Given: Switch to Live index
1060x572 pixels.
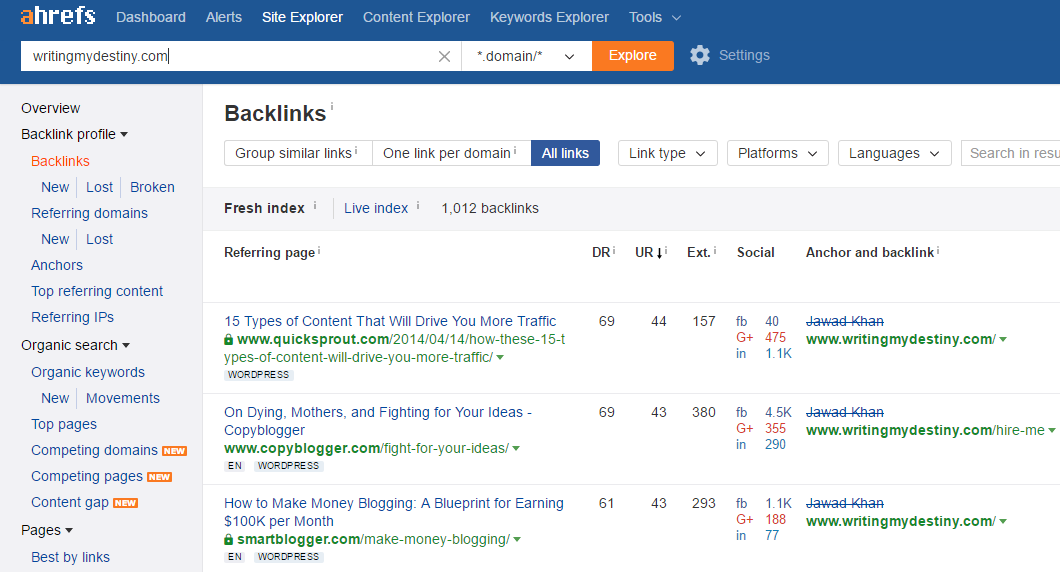Looking at the screenshot, I should tap(376, 208).
